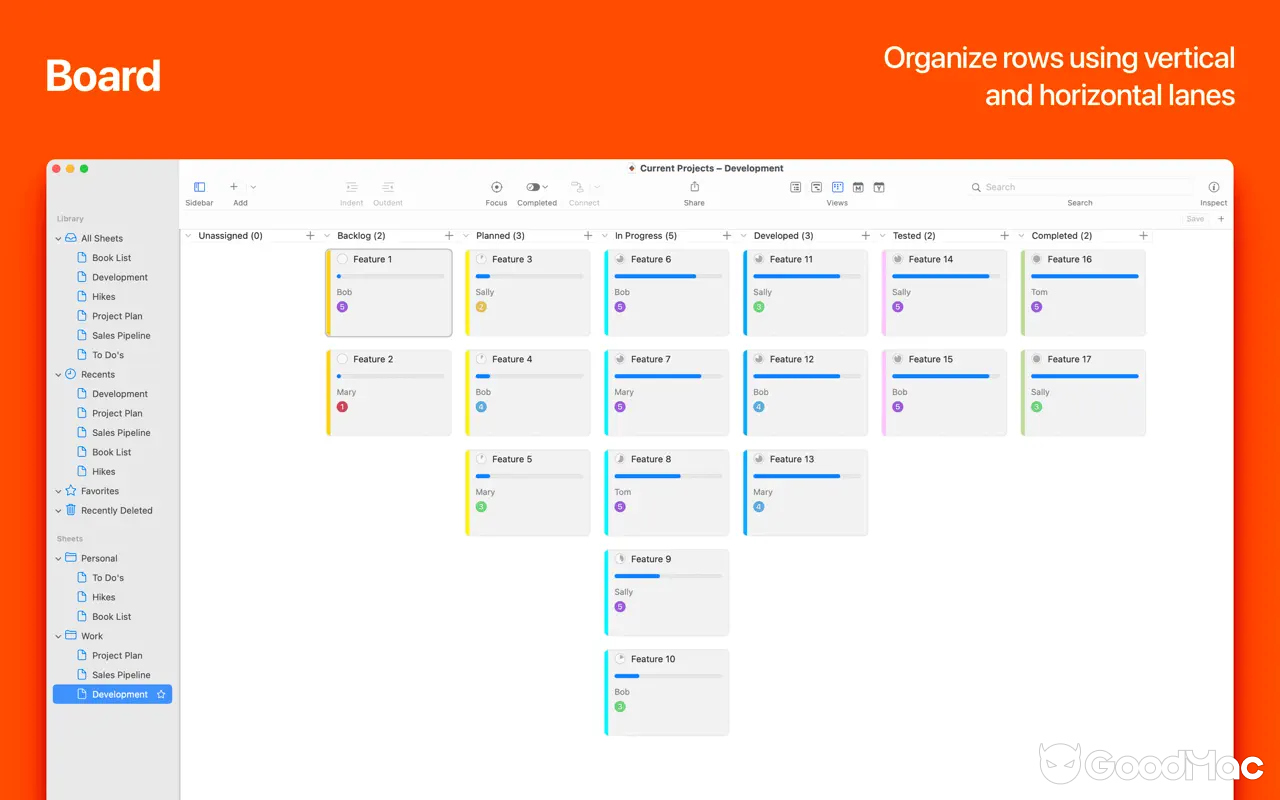
Task: Open the Month calendar view
Action: [858, 187]
